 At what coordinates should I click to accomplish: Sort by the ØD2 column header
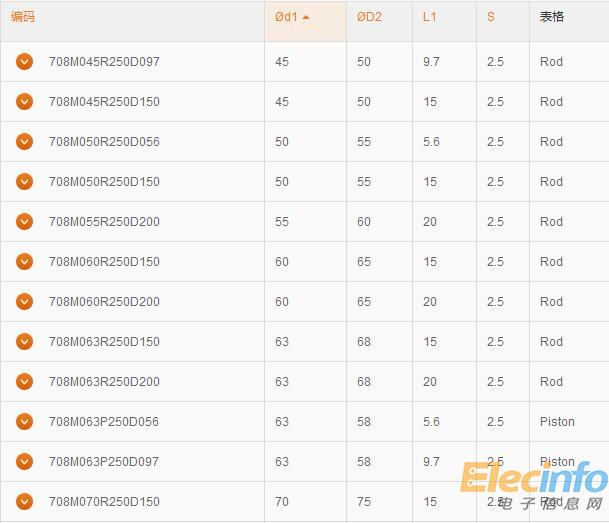coord(370,17)
